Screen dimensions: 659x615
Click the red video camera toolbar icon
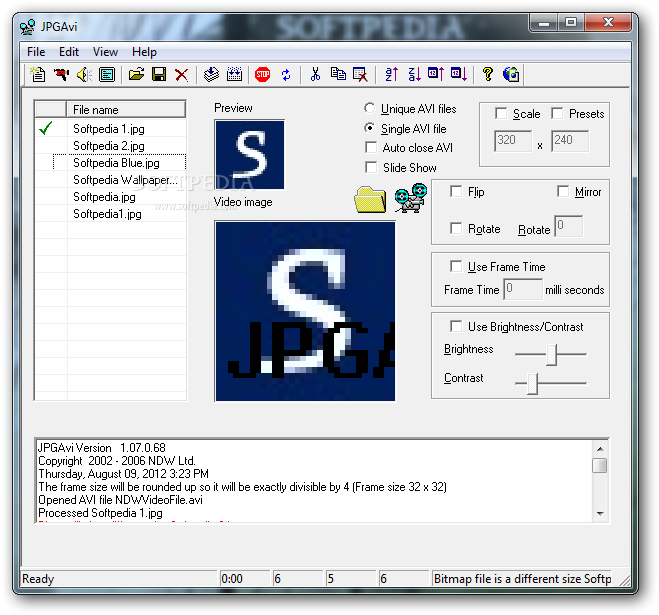tap(61, 75)
